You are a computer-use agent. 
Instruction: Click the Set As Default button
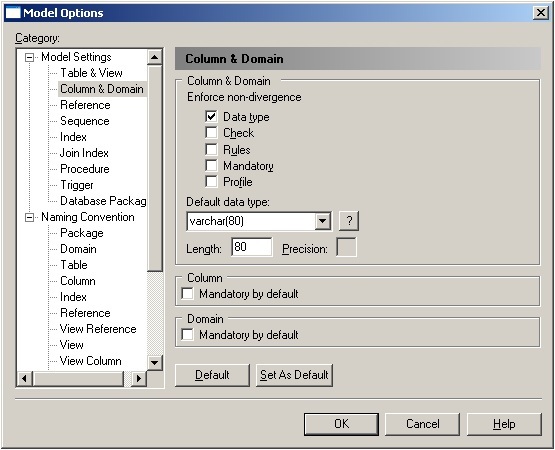point(294,375)
